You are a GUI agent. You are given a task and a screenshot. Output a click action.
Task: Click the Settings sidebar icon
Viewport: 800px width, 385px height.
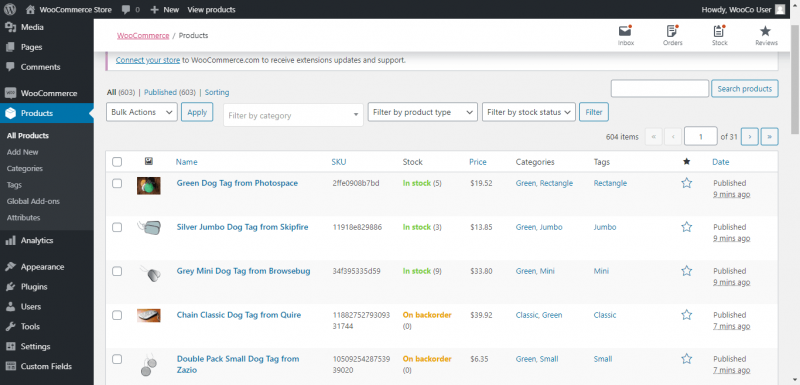pyautogui.click(x=10, y=346)
